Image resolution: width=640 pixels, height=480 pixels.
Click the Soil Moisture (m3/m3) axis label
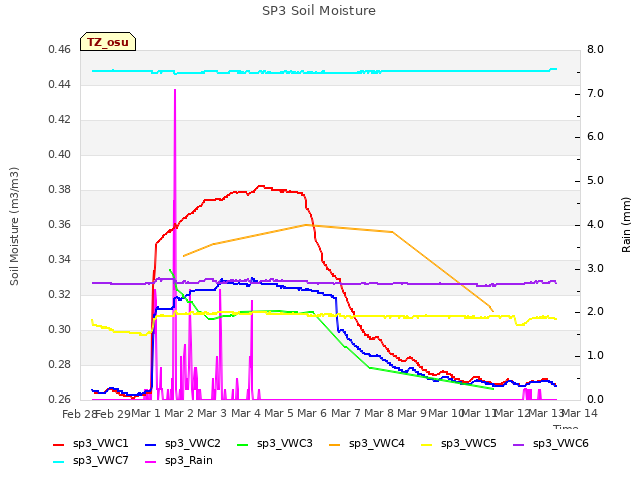point(14,226)
